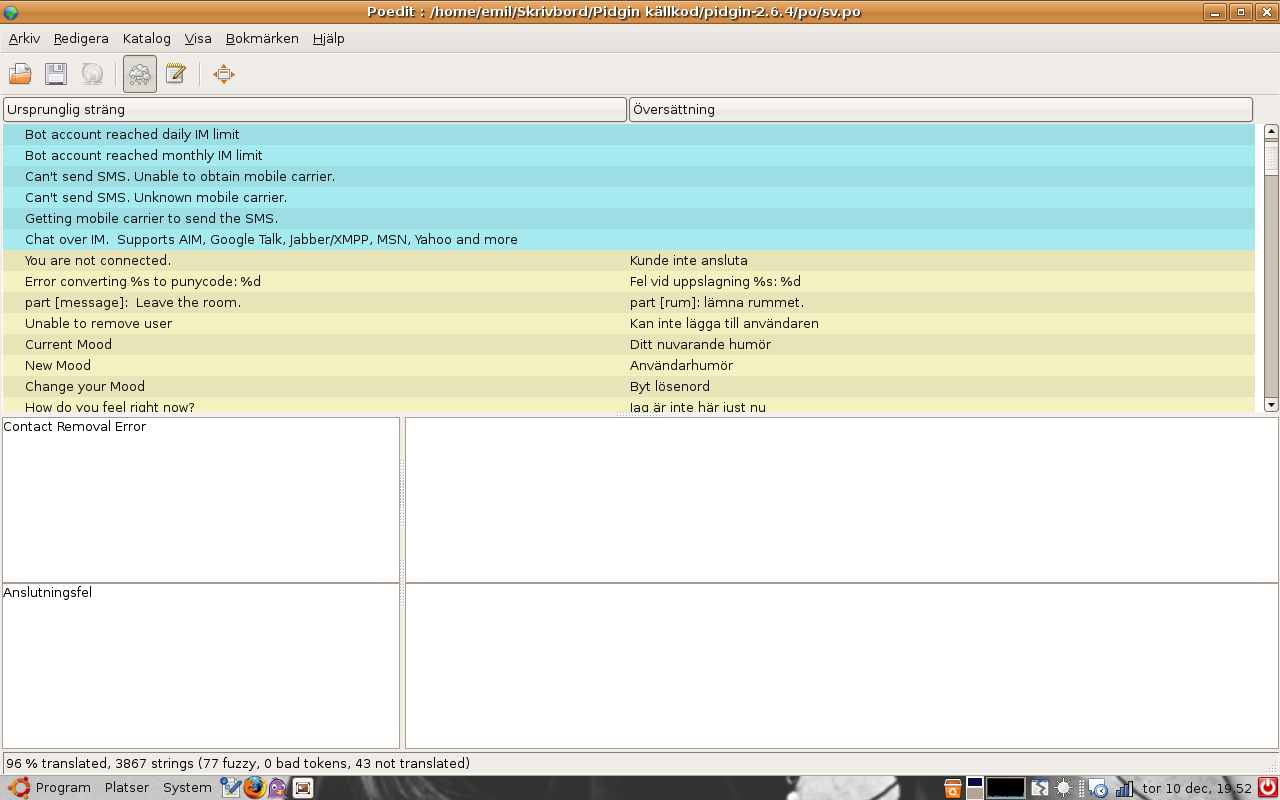The image size is (1280, 800).
Task: Launch Firefox from the panel
Action: tap(254, 788)
